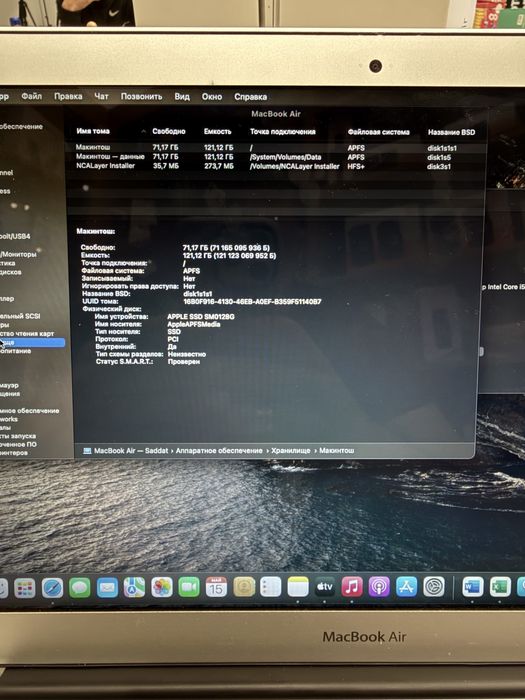Click the Макинтош: details heading
This screenshot has width=525, height=700.
pyautogui.click(x=96, y=232)
